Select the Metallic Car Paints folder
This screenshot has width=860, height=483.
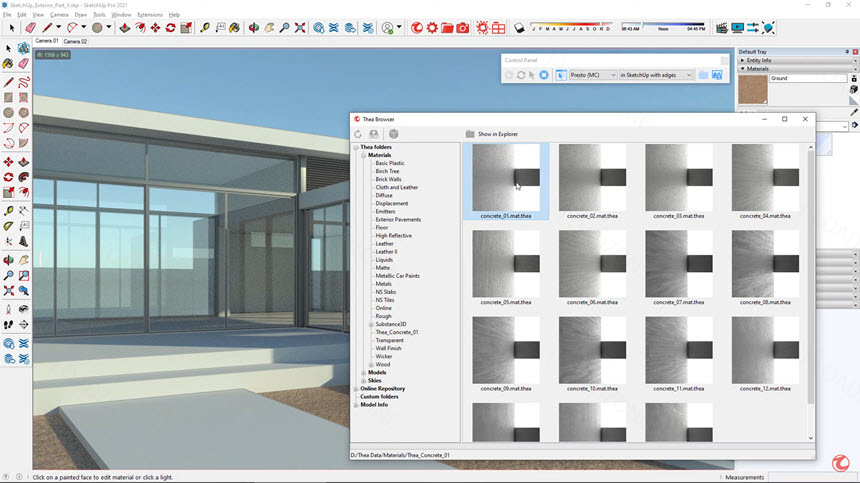(398, 276)
